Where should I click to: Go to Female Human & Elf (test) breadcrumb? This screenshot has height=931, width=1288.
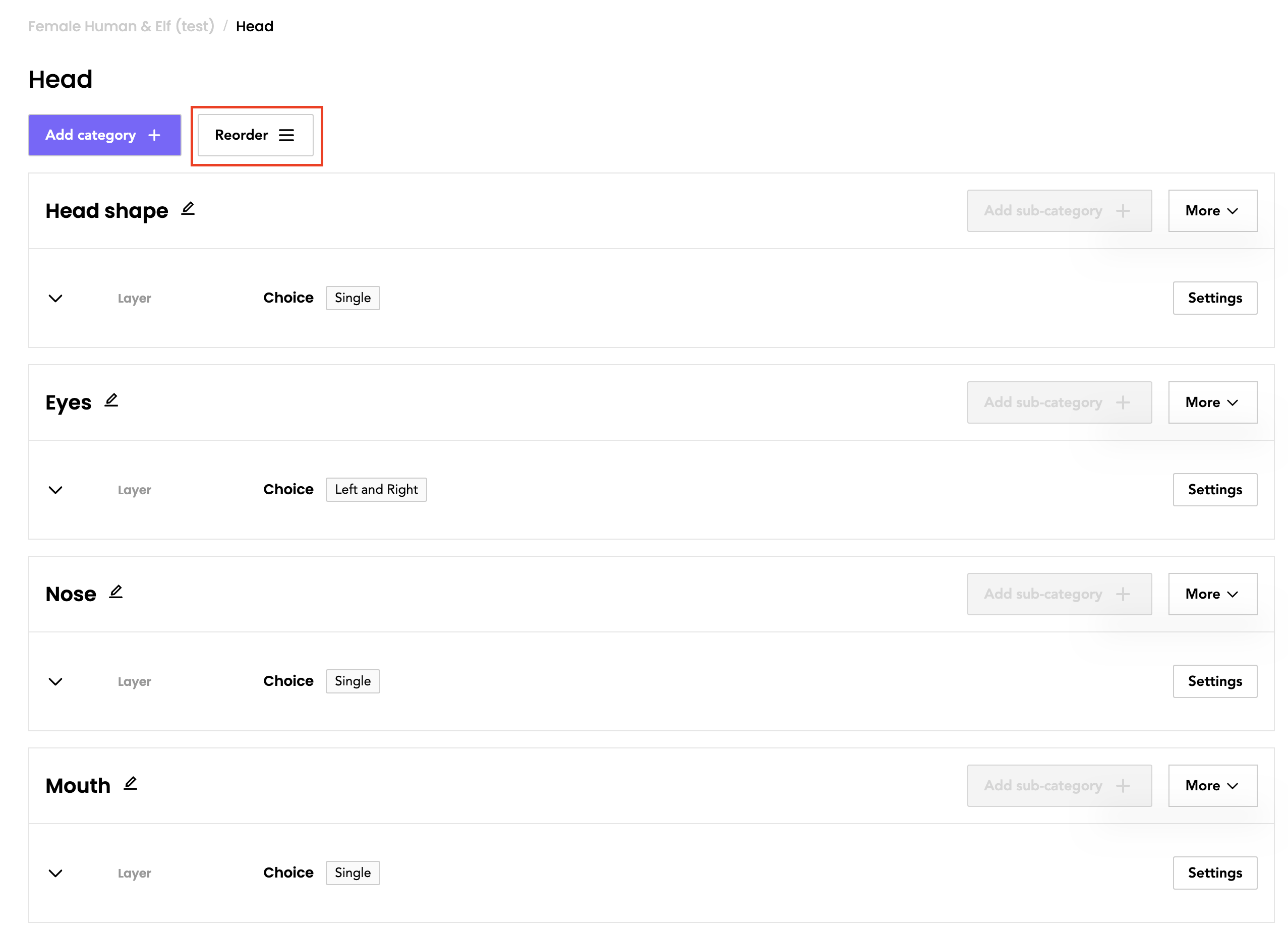coord(121,26)
